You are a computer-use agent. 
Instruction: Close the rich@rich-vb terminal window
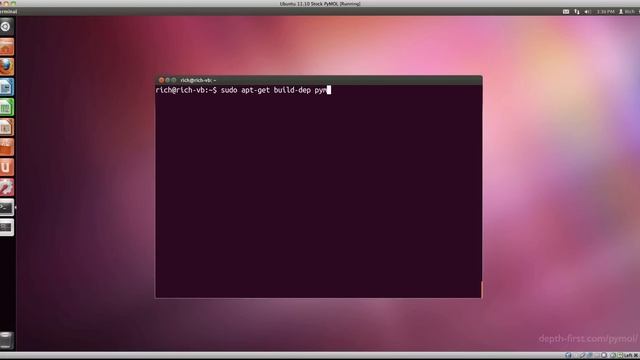161,80
